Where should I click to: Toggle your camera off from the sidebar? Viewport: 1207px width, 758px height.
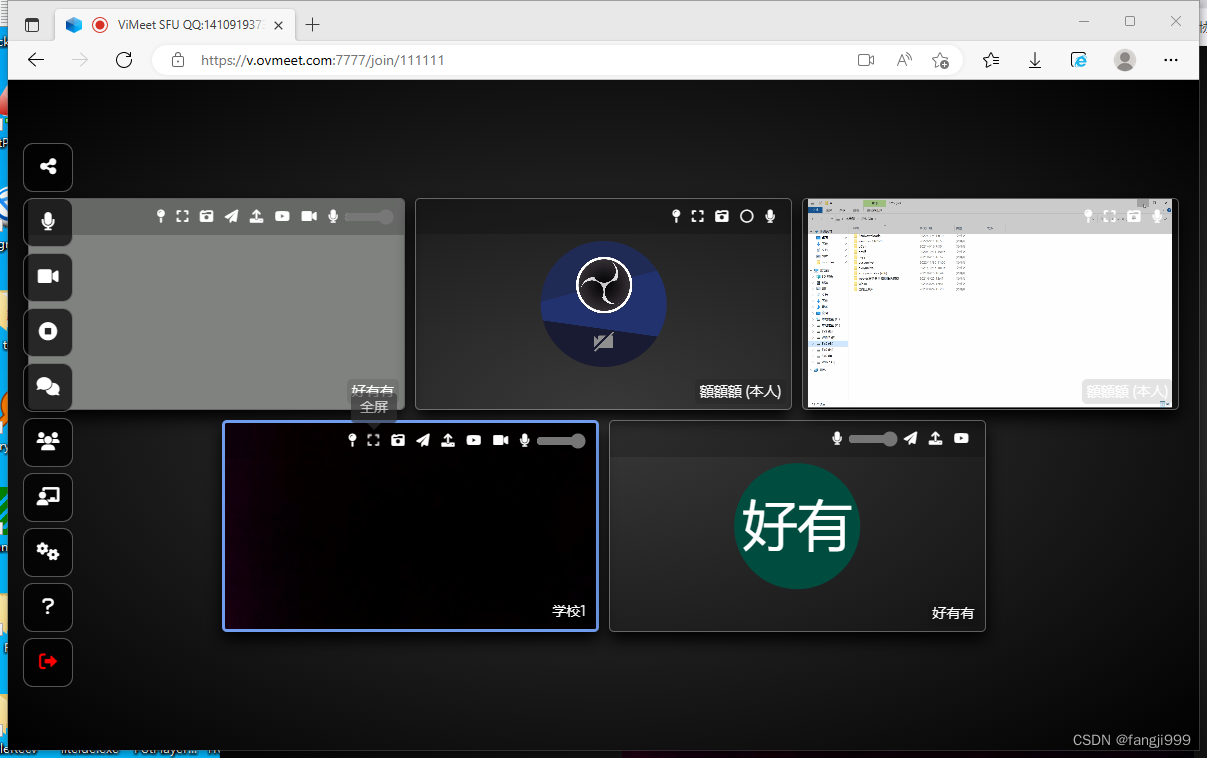pyautogui.click(x=47, y=277)
